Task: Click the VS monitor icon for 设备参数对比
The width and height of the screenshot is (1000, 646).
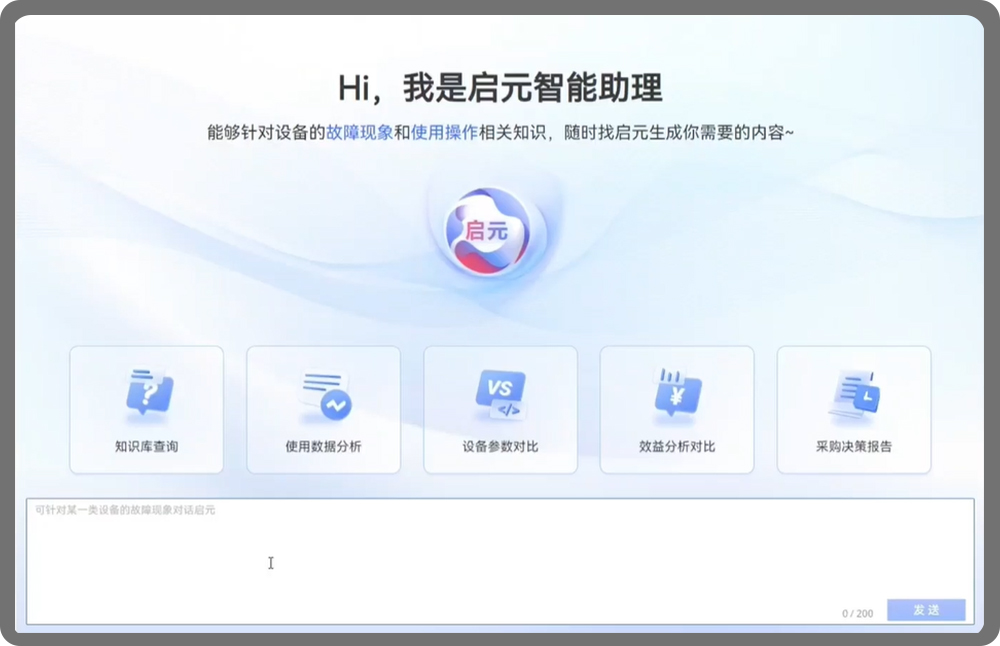Action: [x=500, y=393]
